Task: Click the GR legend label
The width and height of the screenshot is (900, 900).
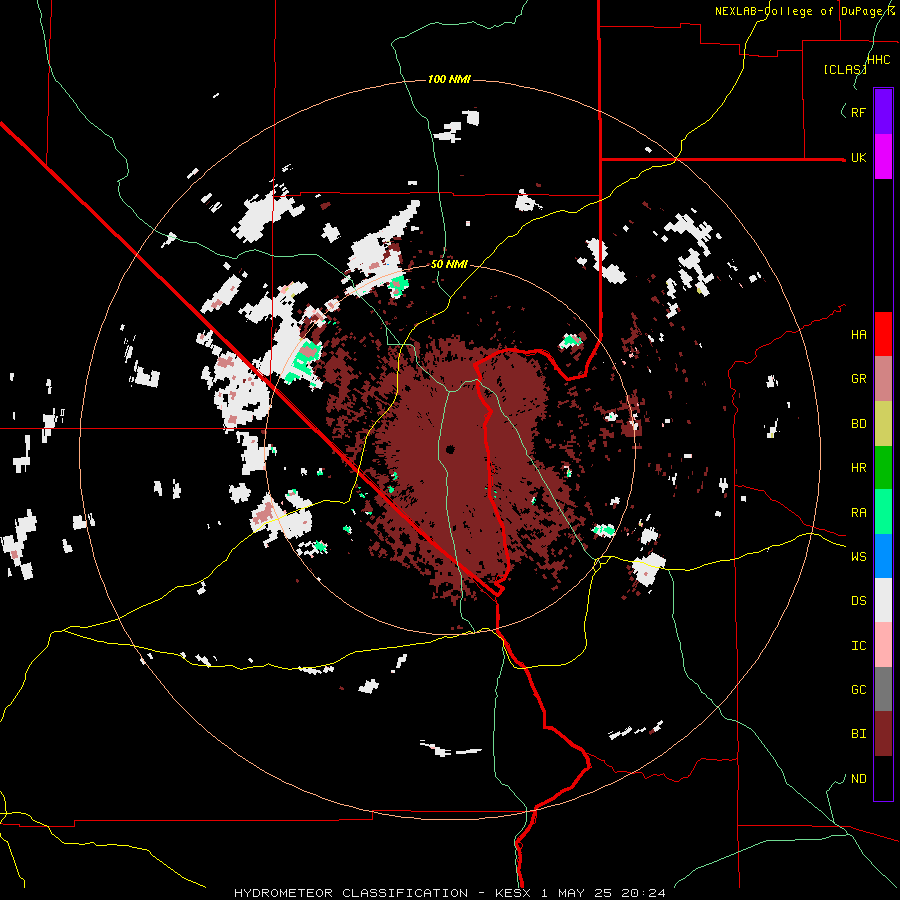Action: coord(858,379)
